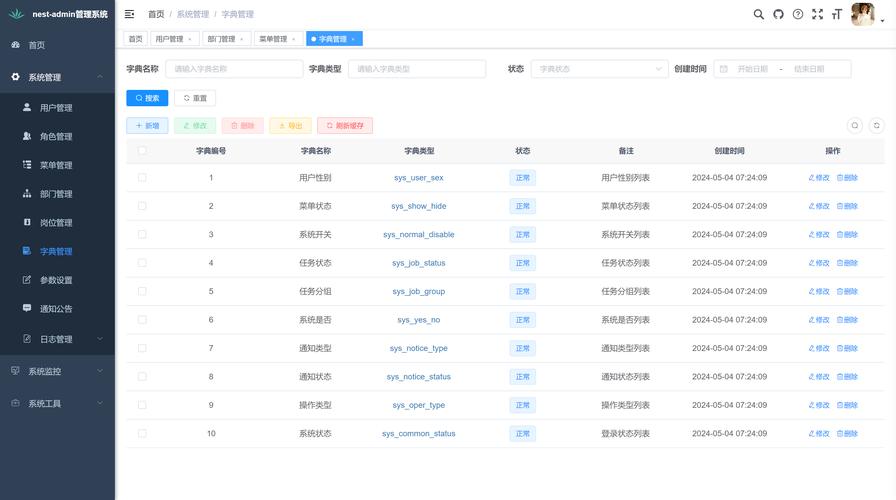Open 岗位管理 in the sidebar
896x500 pixels.
[57, 222]
